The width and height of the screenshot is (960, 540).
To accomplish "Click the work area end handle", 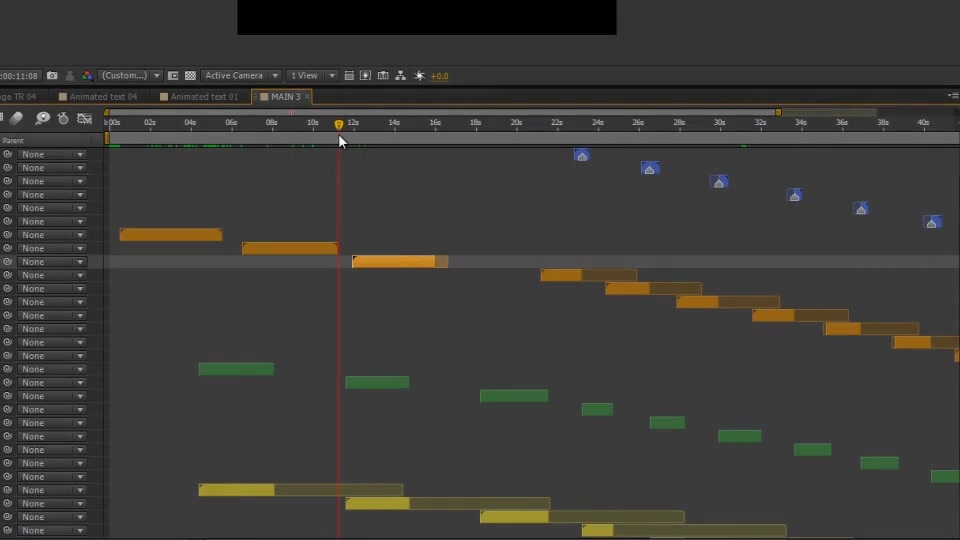I will tap(778, 113).
